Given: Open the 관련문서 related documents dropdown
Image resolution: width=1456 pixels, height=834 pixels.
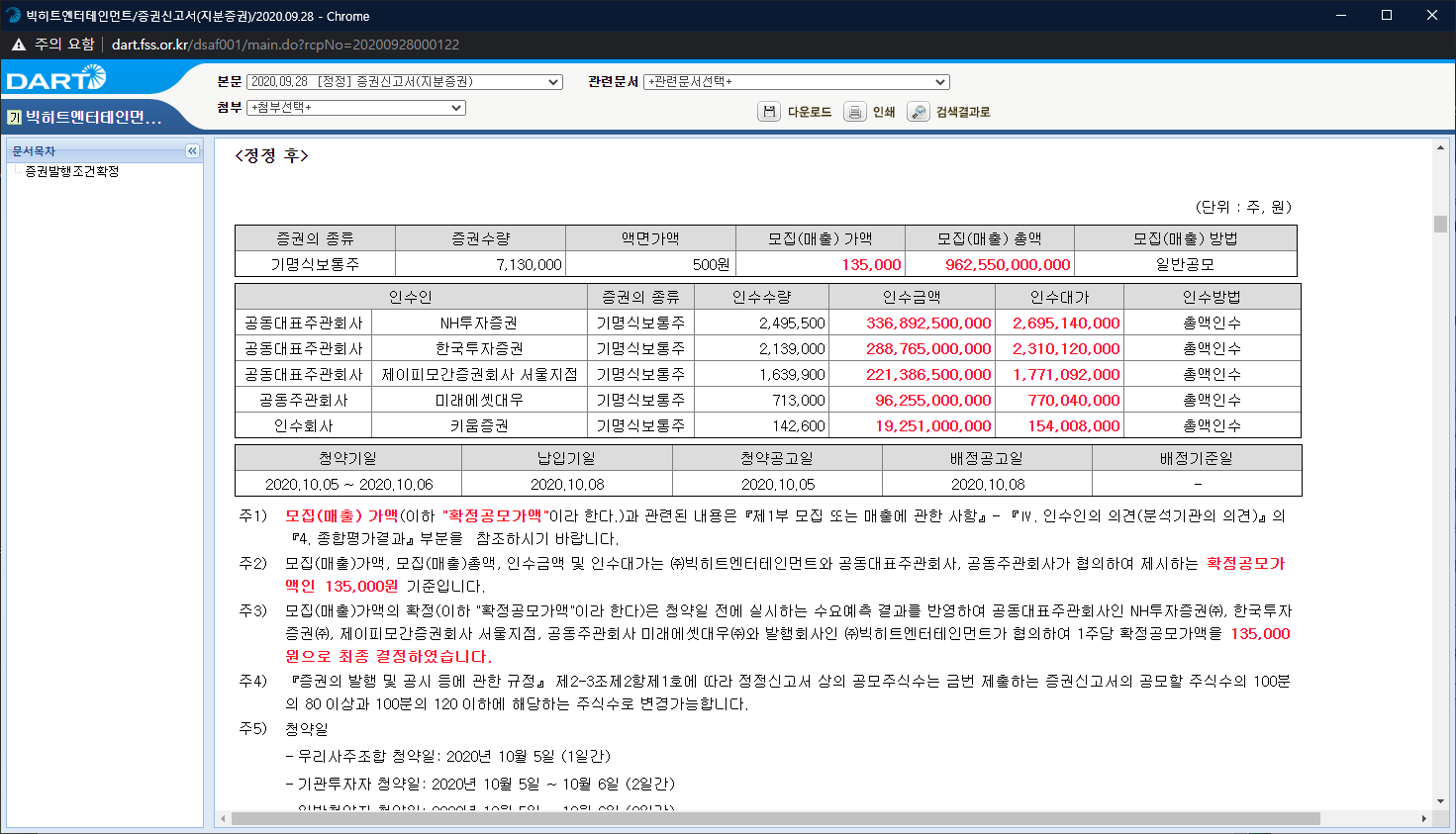Looking at the screenshot, I should pos(797,82).
